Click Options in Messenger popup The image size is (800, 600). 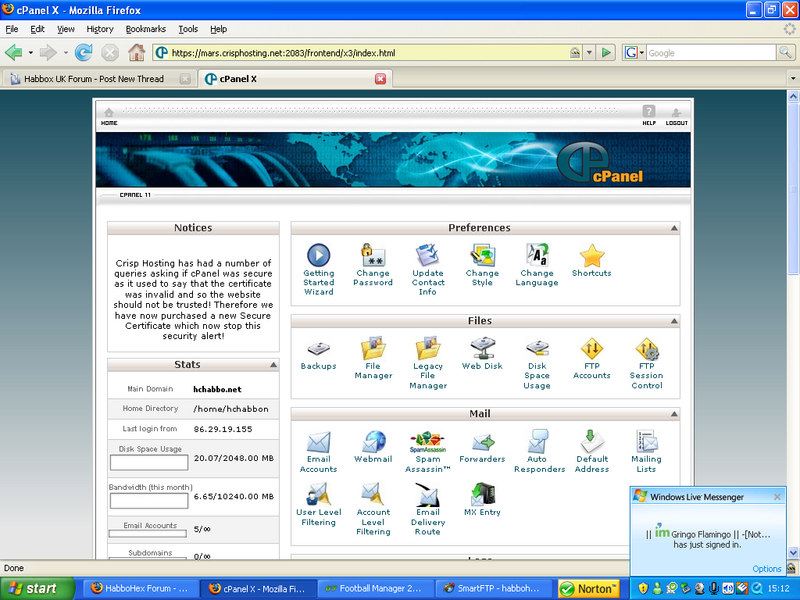pyautogui.click(x=766, y=568)
